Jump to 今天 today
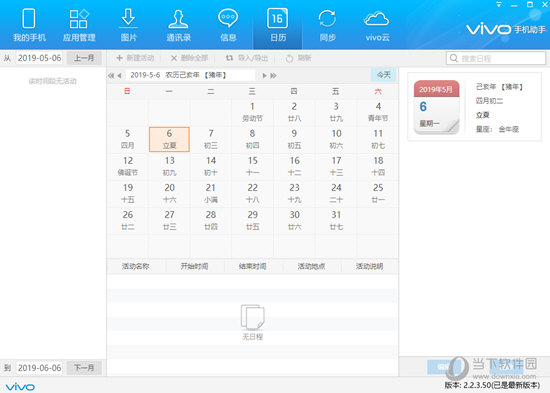The image size is (550, 393). click(x=384, y=75)
